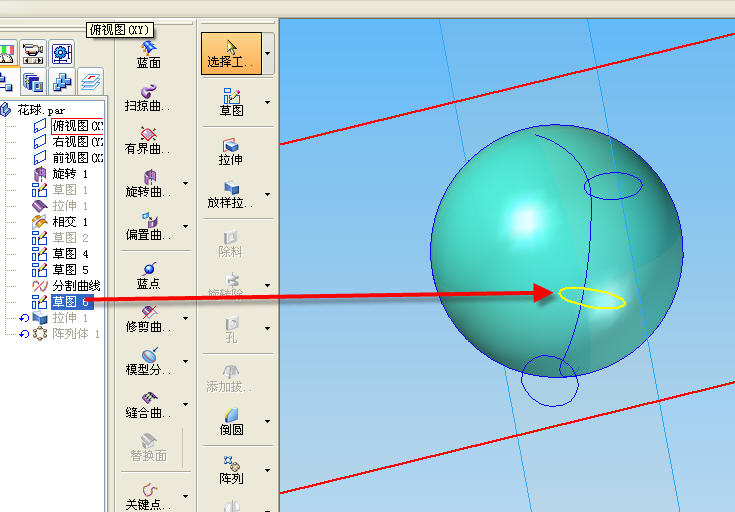The image size is (735, 512).
Task: Start the 草图 sketch command in toolbar
Action: click(x=231, y=102)
